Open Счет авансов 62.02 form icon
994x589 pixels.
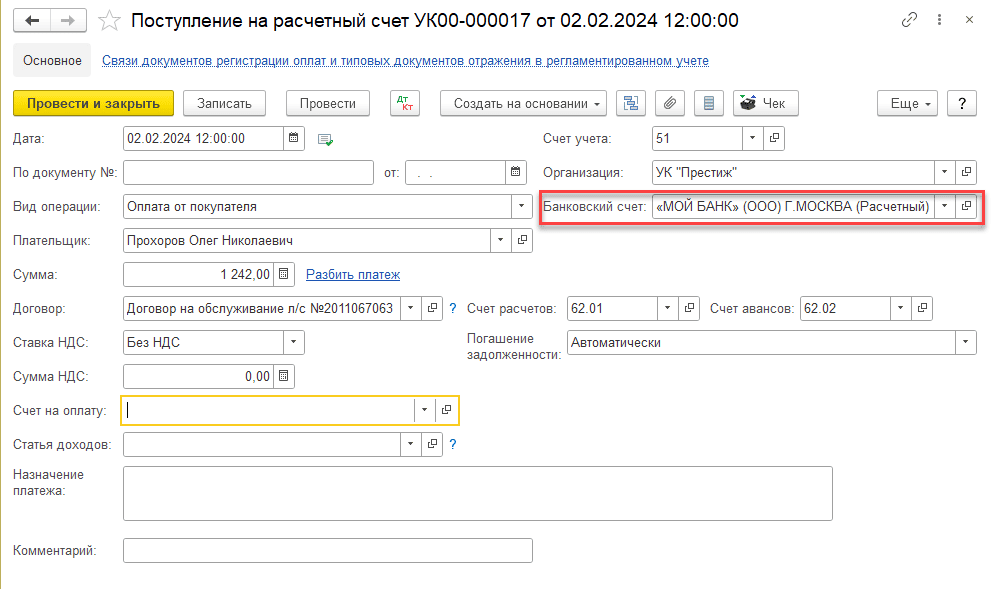[x=922, y=308]
